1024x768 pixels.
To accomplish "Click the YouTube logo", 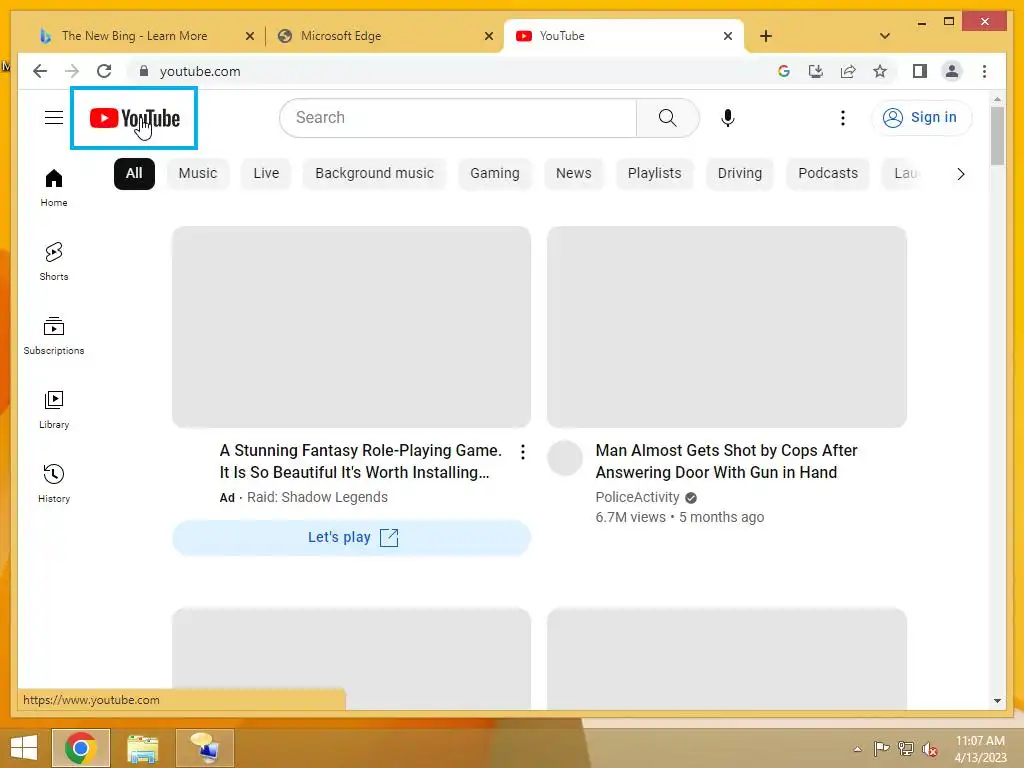I will point(135,118).
